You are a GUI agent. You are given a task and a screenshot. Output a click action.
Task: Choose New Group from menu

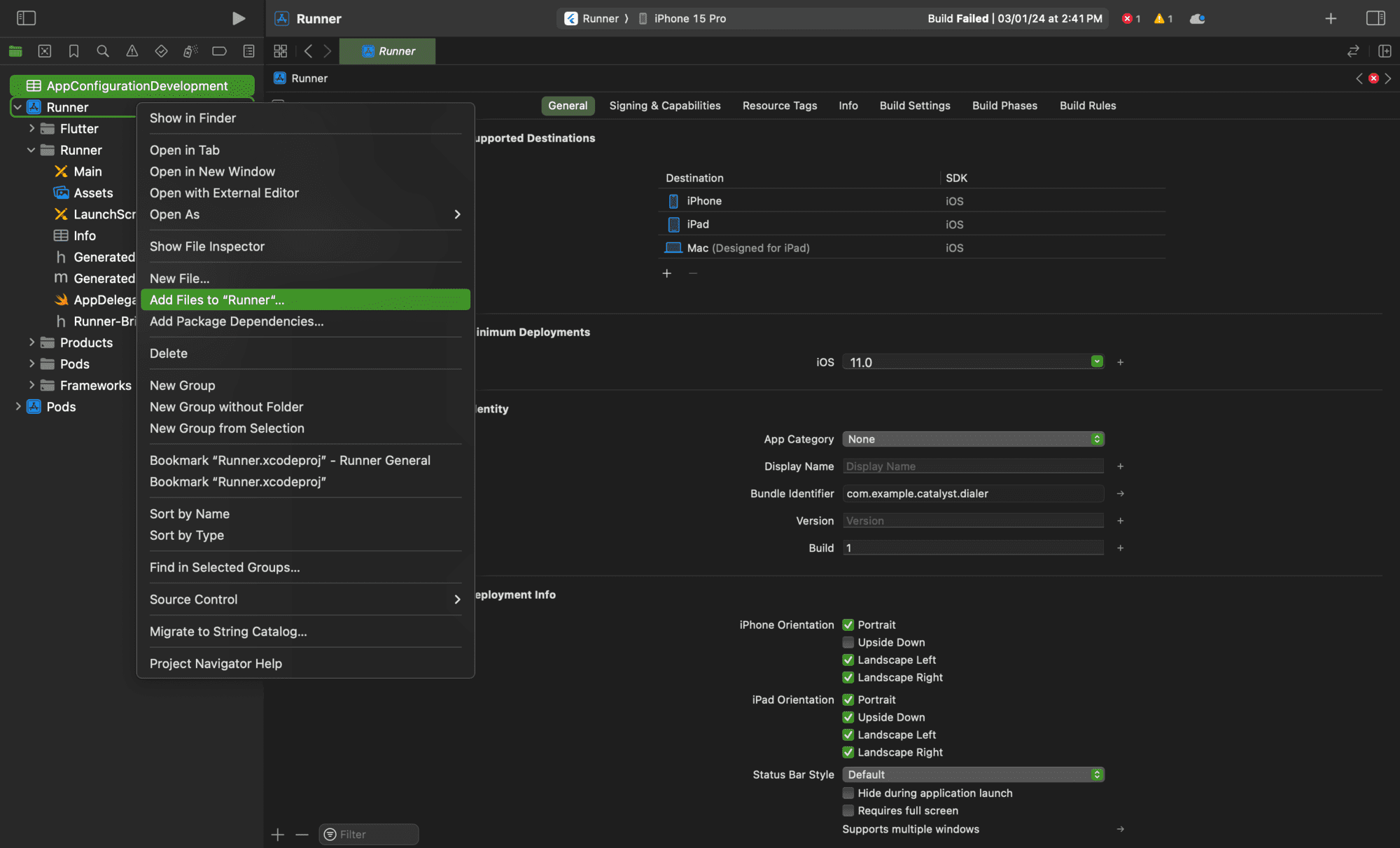(305, 385)
